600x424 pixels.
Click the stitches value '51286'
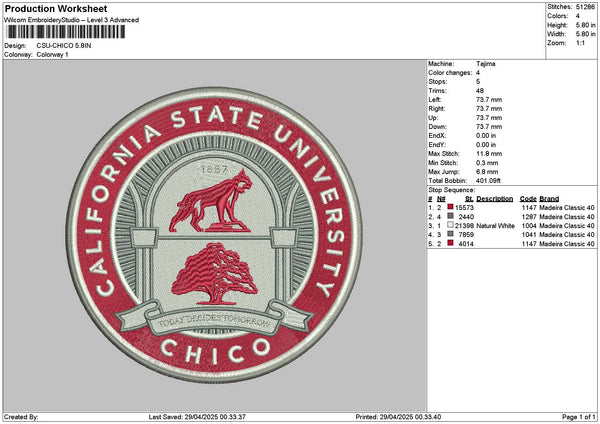click(585, 7)
